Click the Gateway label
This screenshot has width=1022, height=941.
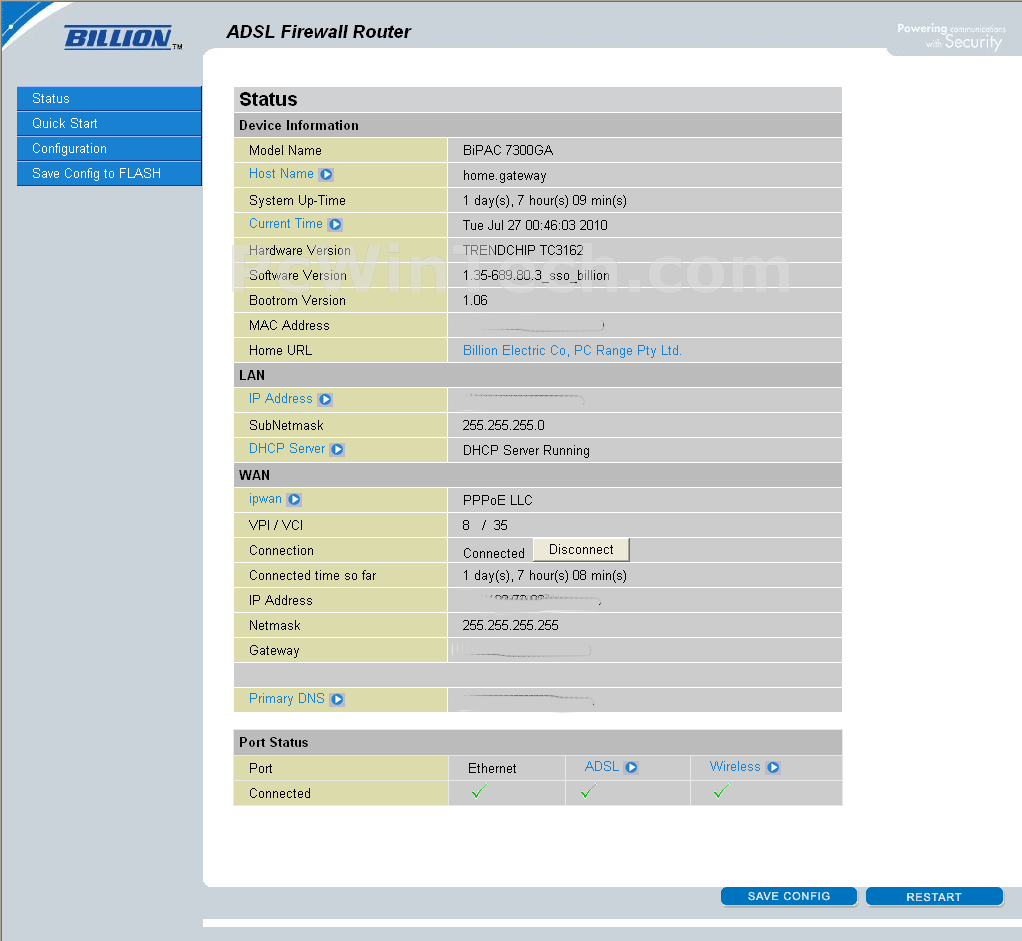click(x=274, y=650)
